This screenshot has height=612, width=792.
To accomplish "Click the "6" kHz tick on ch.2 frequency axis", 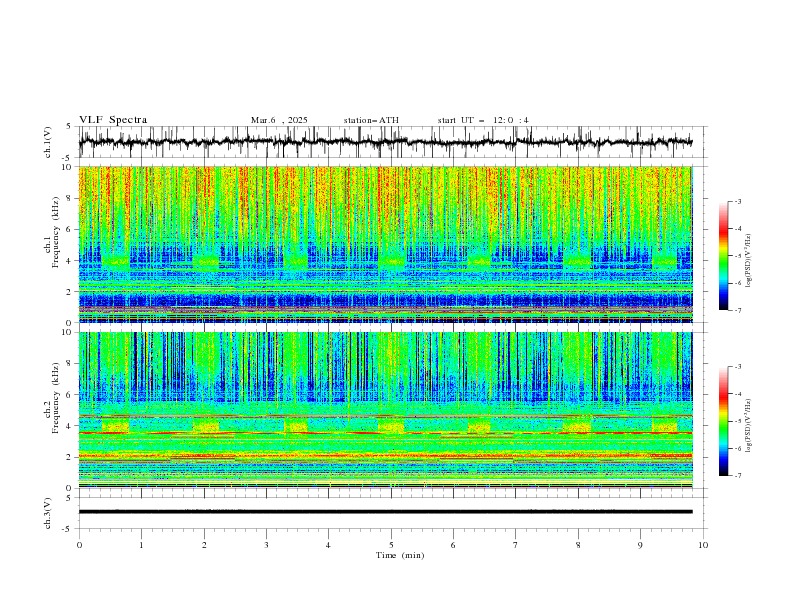I will (x=71, y=395).
